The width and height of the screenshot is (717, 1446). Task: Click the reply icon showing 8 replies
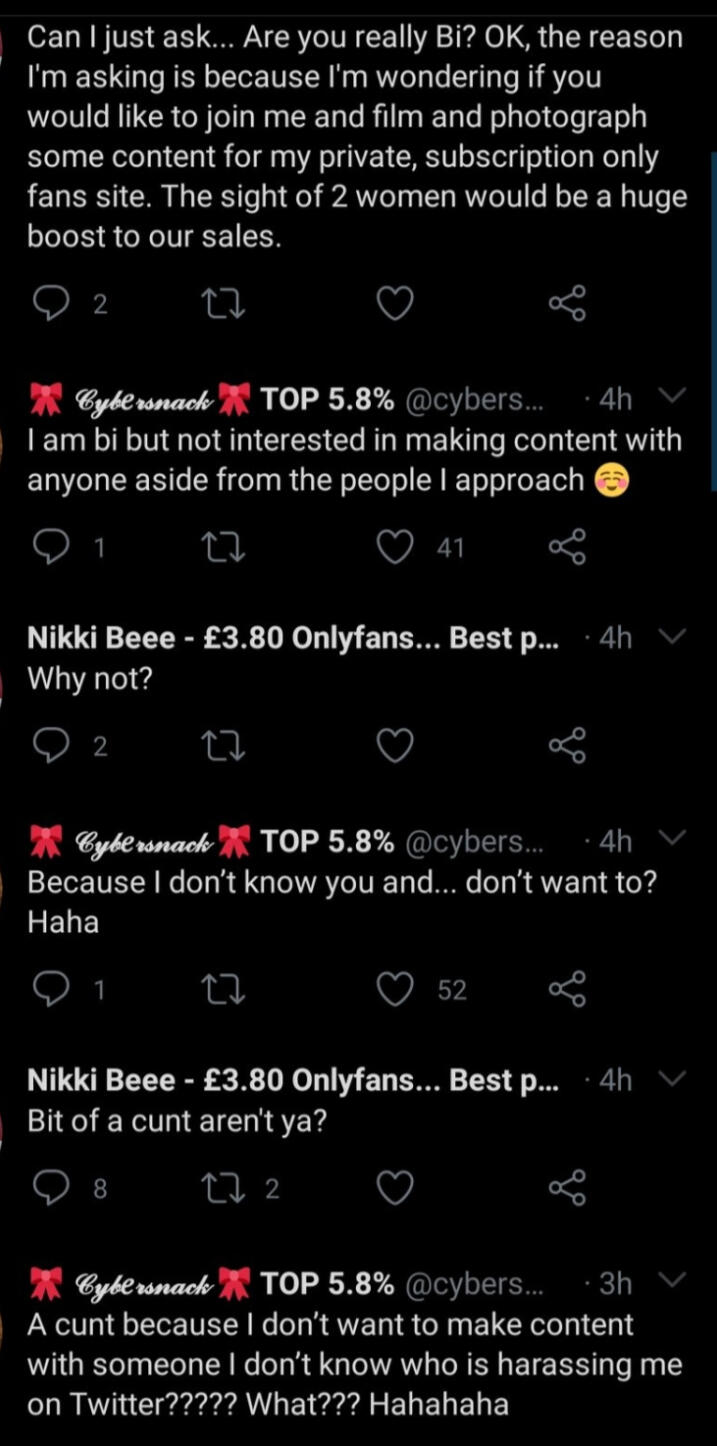tap(48, 1187)
